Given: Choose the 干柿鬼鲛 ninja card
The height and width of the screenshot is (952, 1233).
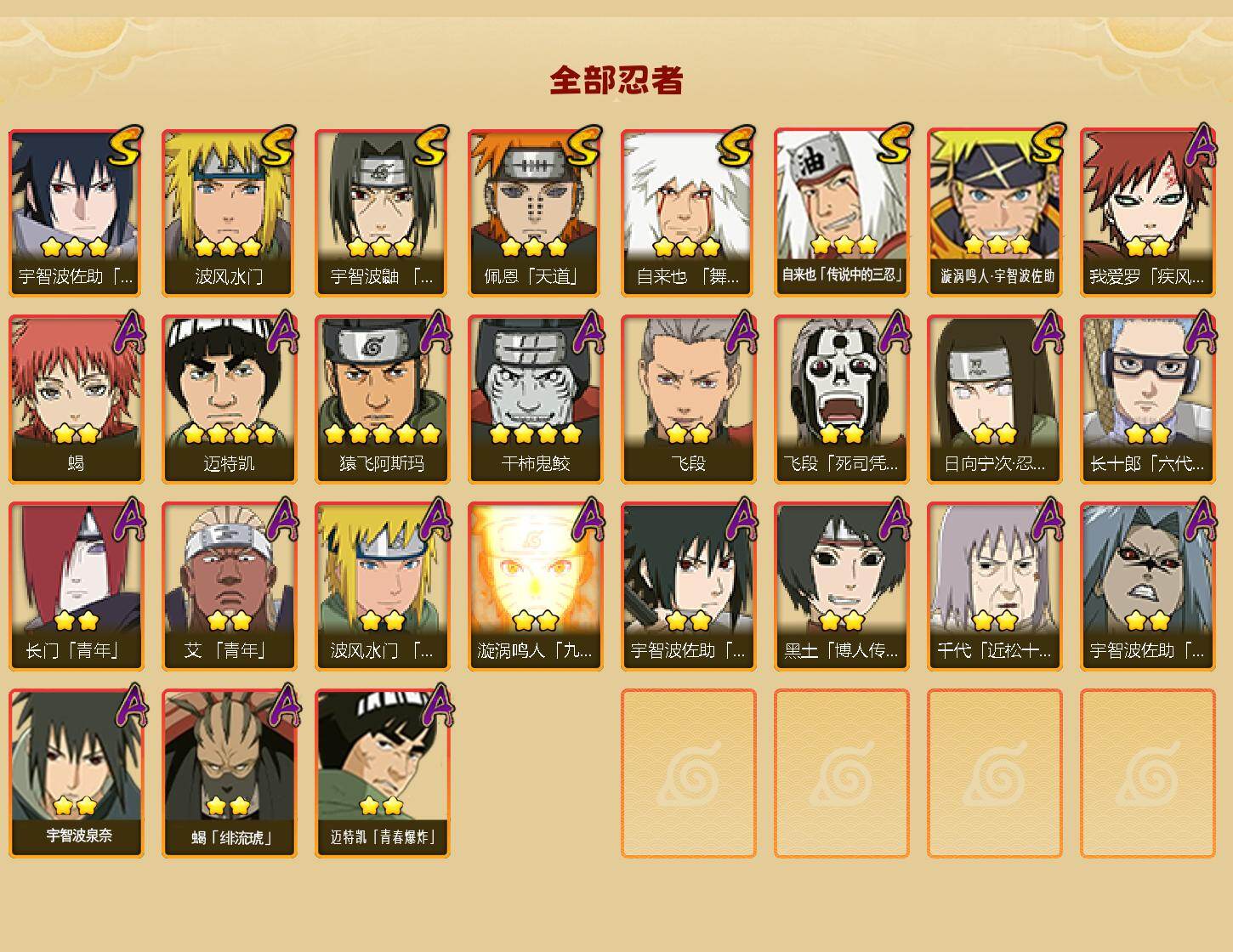Looking at the screenshot, I should (x=535, y=399).
